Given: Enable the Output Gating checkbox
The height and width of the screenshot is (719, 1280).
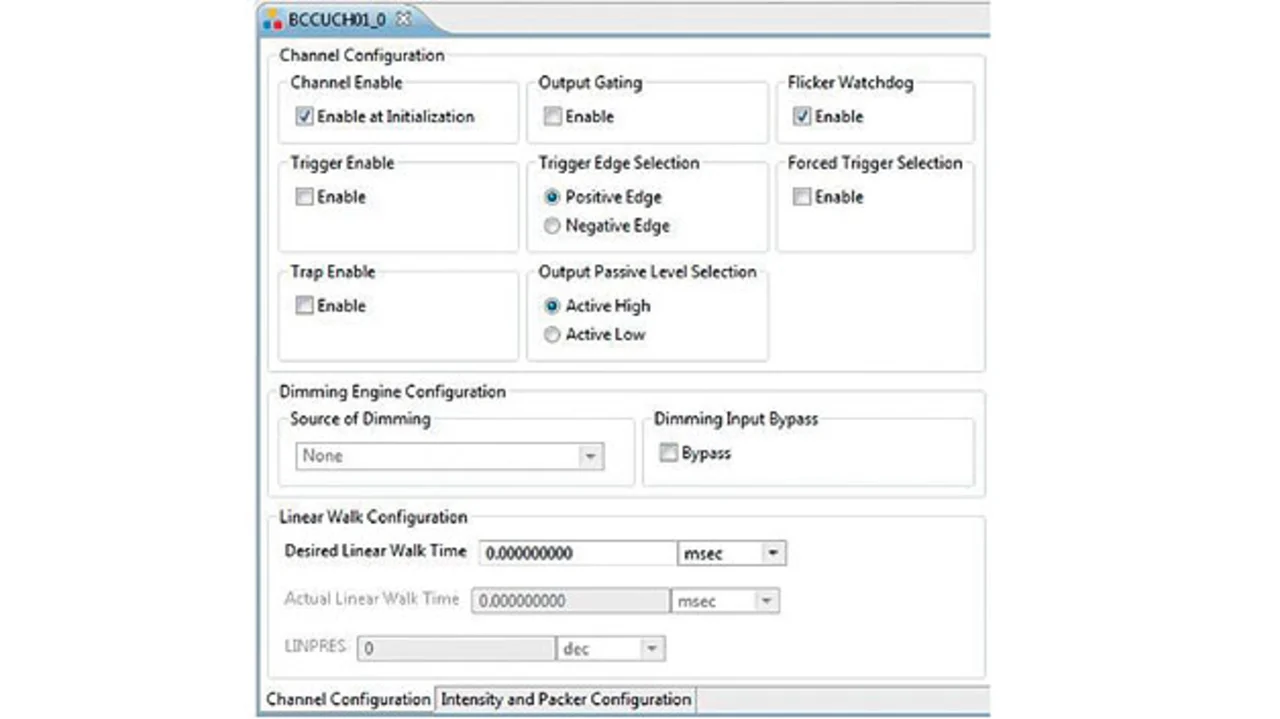Looking at the screenshot, I should pyautogui.click(x=552, y=117).
